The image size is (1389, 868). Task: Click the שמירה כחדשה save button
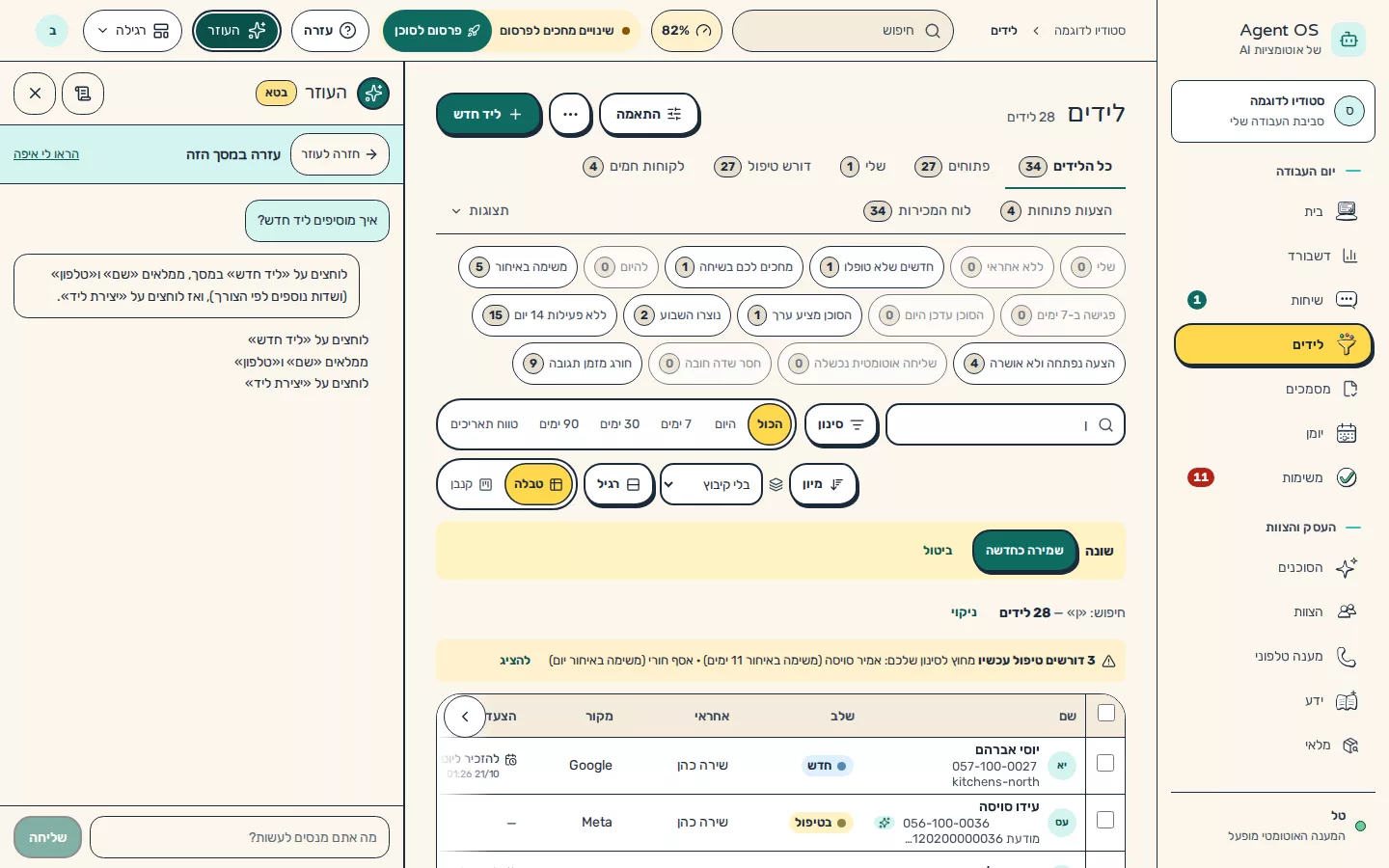(x=1024, y=551)
